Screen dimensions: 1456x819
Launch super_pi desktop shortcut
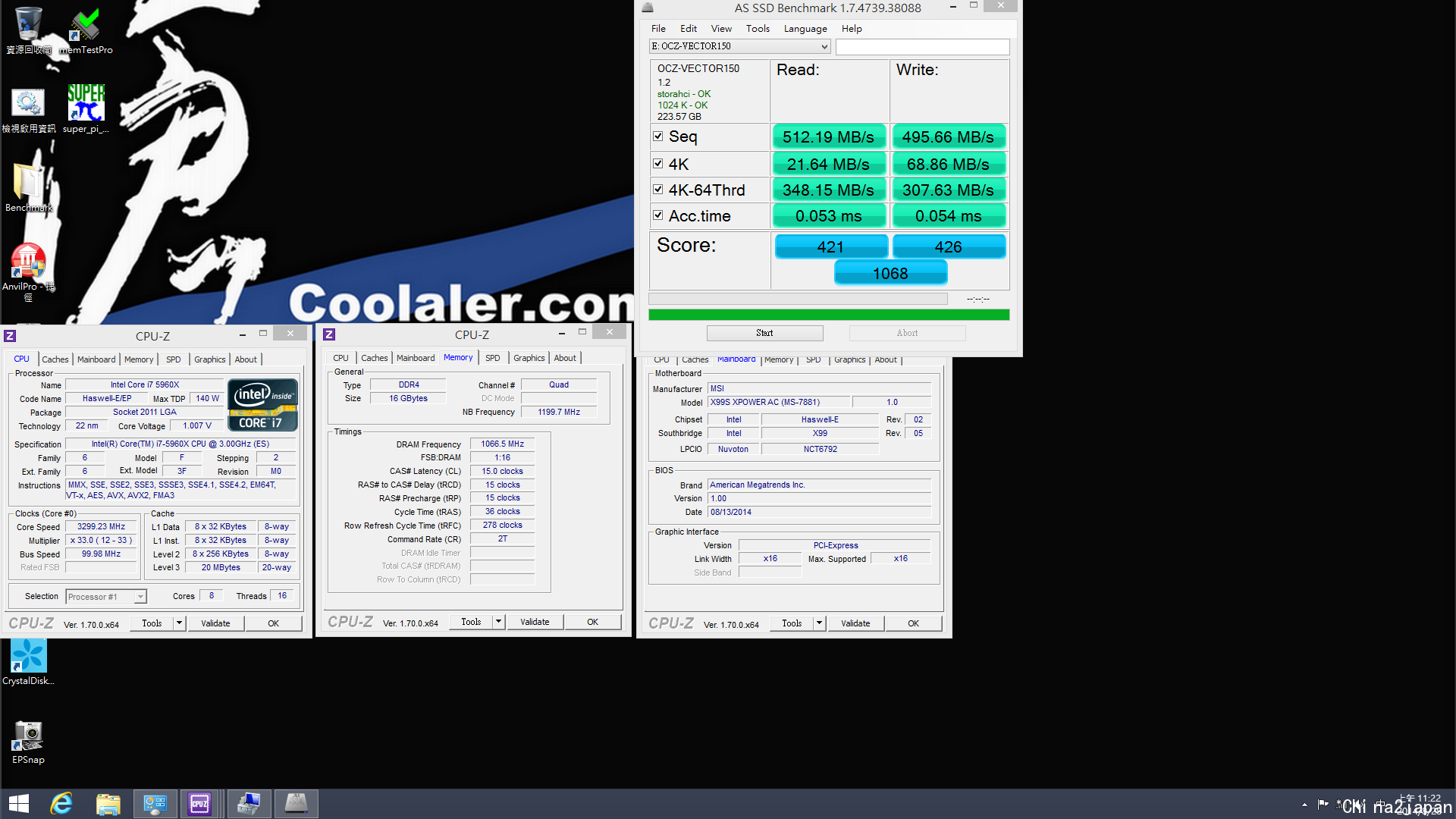(x=86, y=110)
